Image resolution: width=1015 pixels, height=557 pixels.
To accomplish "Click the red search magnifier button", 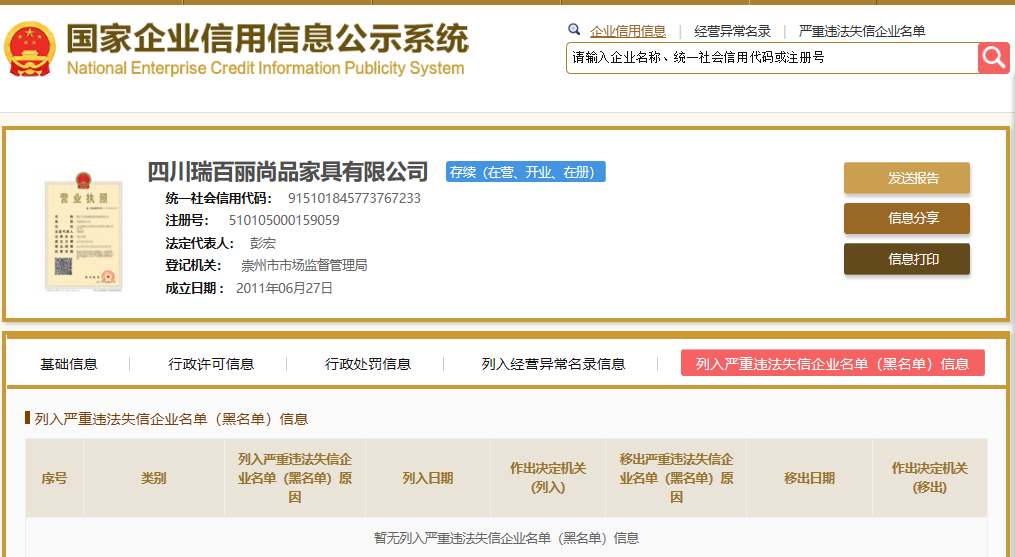I will pos(994,58).
